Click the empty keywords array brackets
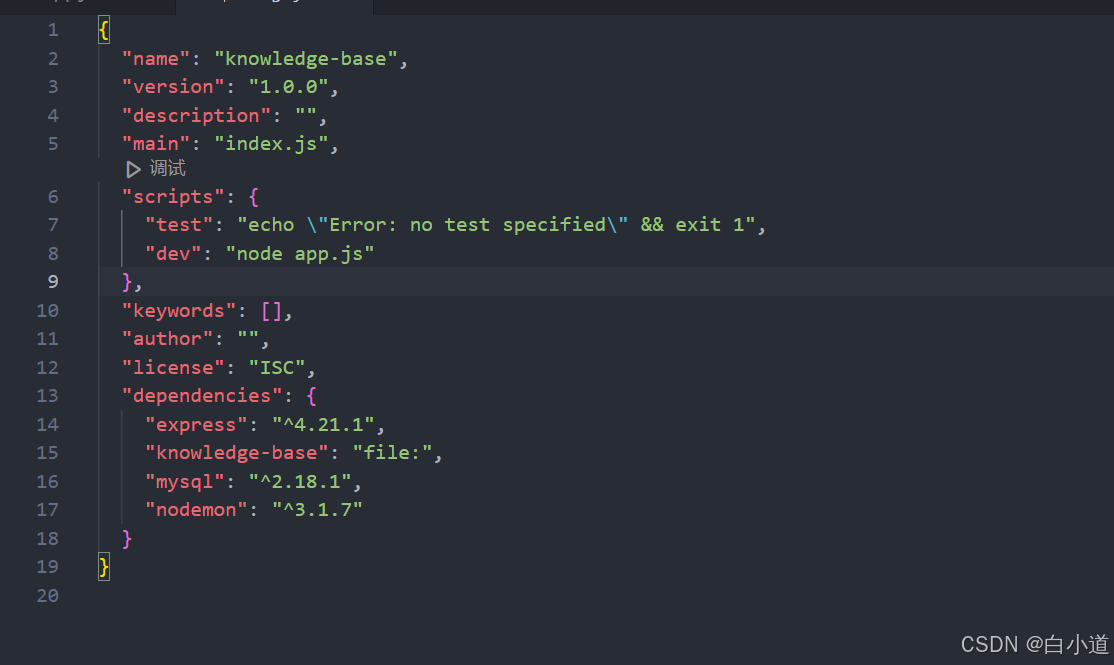 point(271,310)
